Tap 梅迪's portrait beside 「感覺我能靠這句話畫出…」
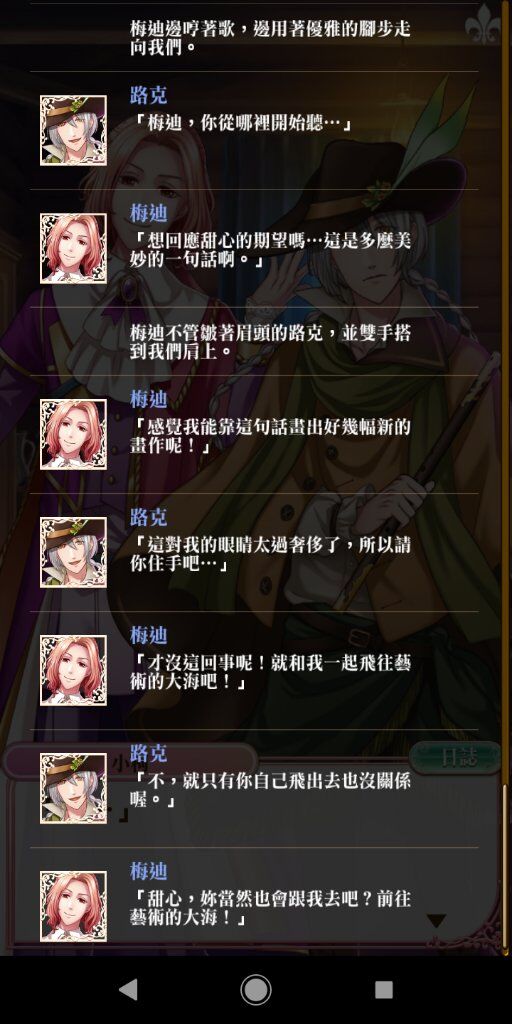This screenshot has height=1024, width=512. click(73, 434)
